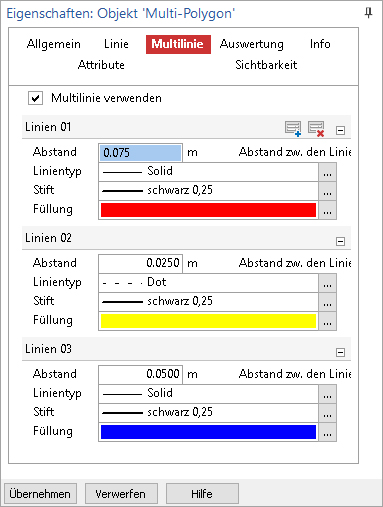Screen dimensions: 383x507
Task: Pin the properties panel
Action: [368, 13]
